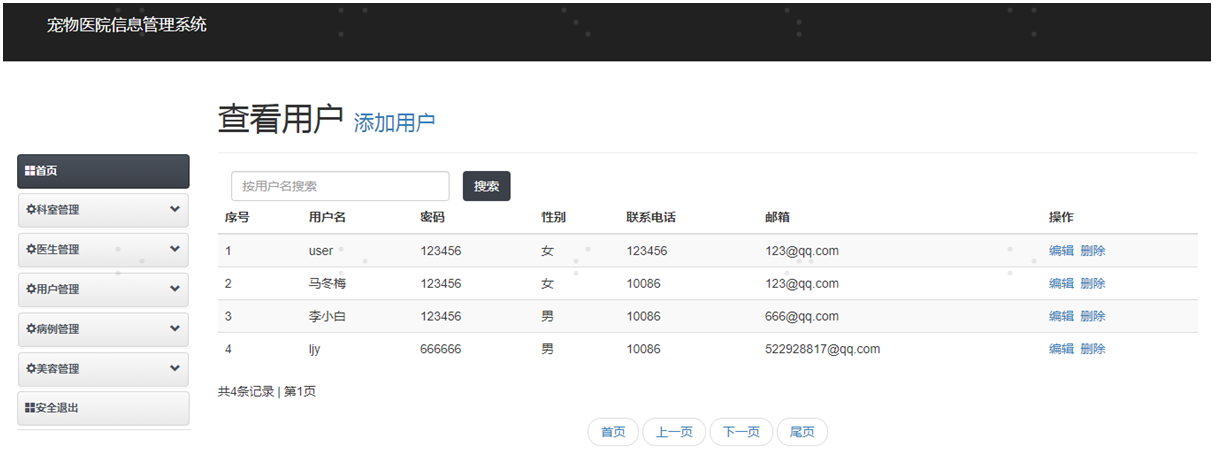Click the email 666@qq.com
Screen dimensions: 1213x460
[802, 316]
